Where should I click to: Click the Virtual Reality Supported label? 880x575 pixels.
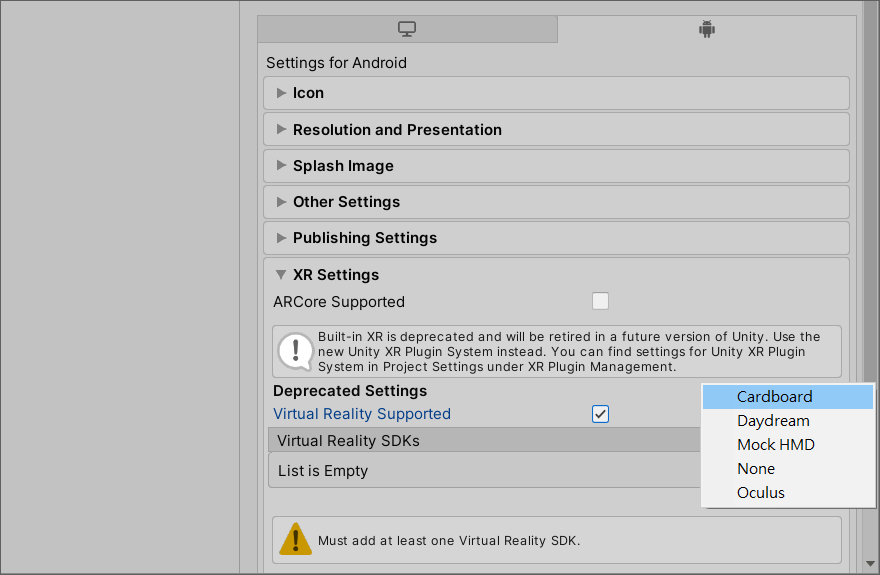pos(362,414)
